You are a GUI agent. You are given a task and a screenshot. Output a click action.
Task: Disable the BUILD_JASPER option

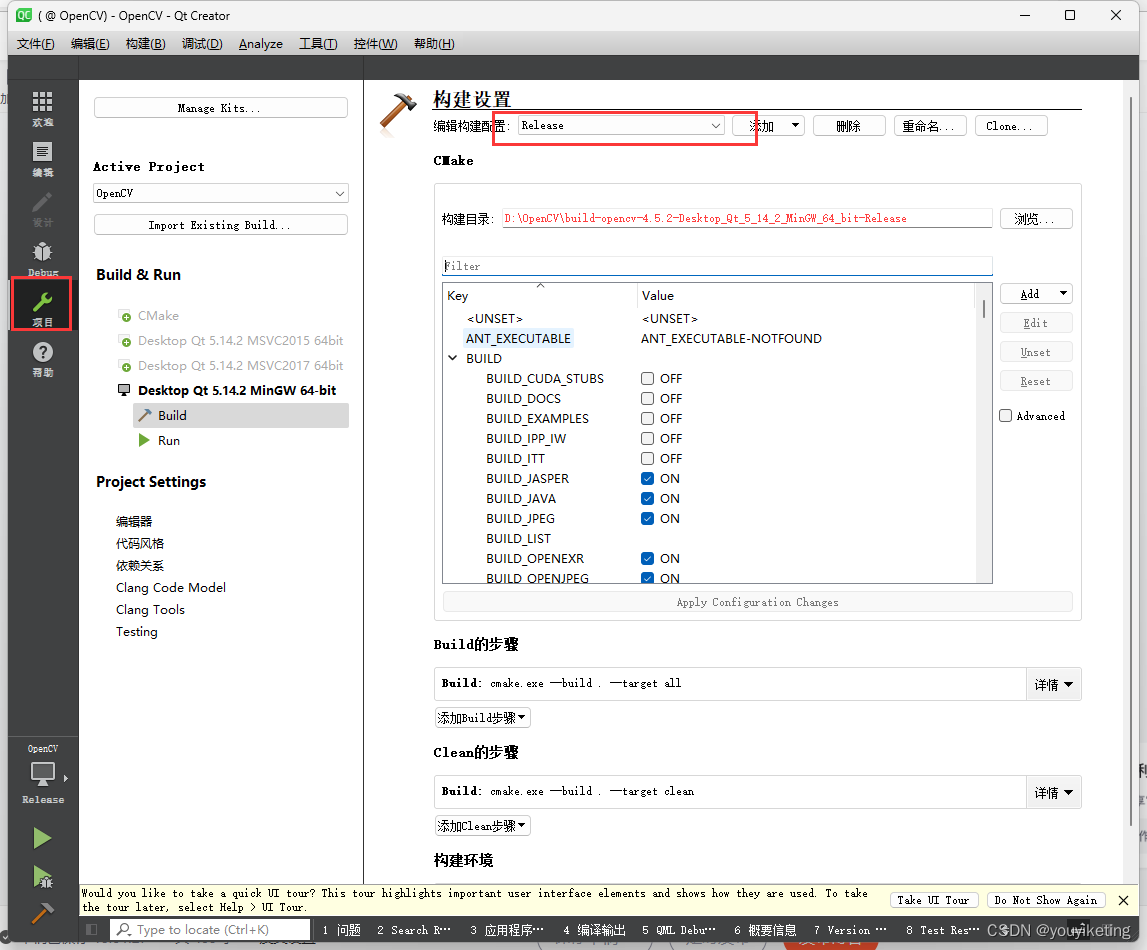coord(647,478)
